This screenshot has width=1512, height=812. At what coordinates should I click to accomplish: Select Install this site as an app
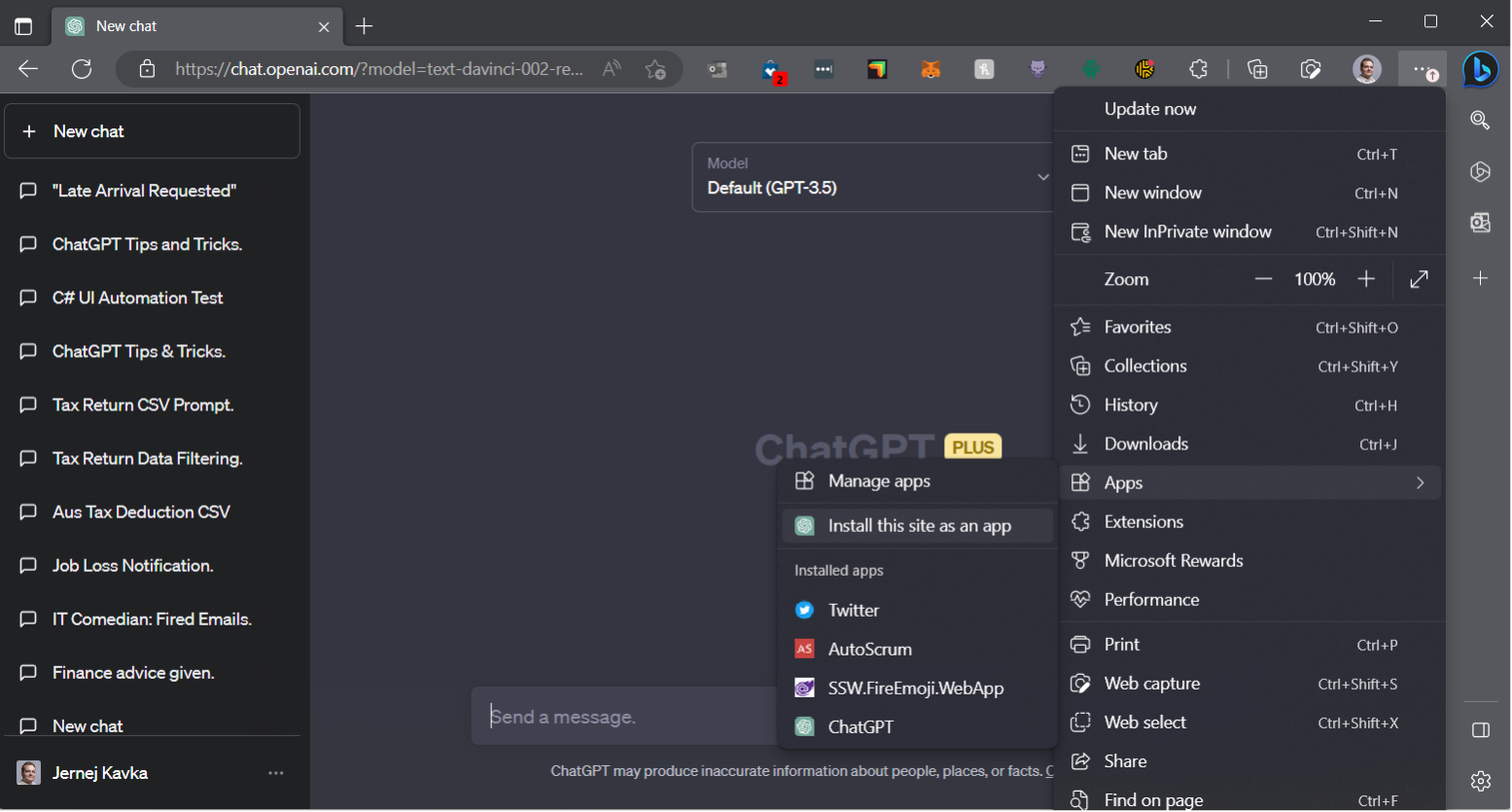tap(918, 526)
